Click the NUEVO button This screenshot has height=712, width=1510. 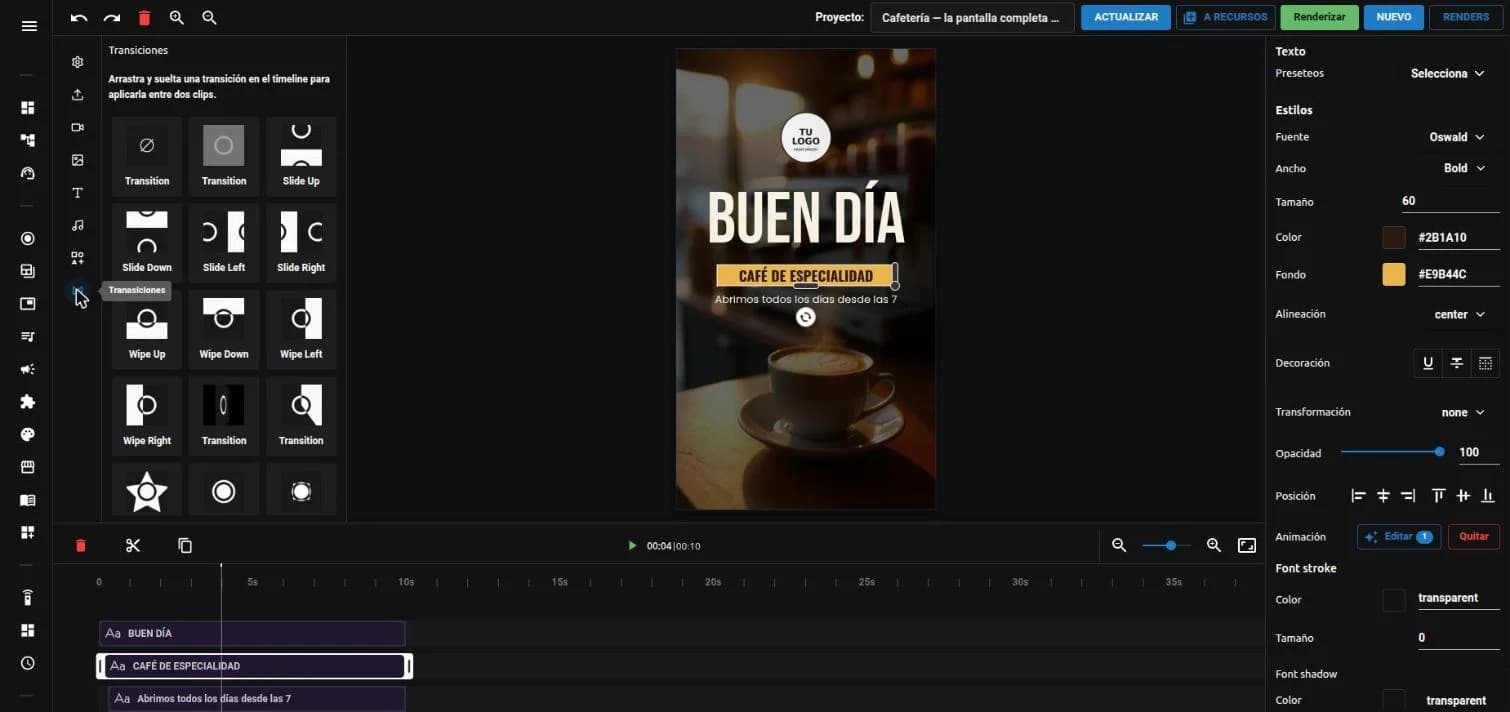pos(1394,18)
